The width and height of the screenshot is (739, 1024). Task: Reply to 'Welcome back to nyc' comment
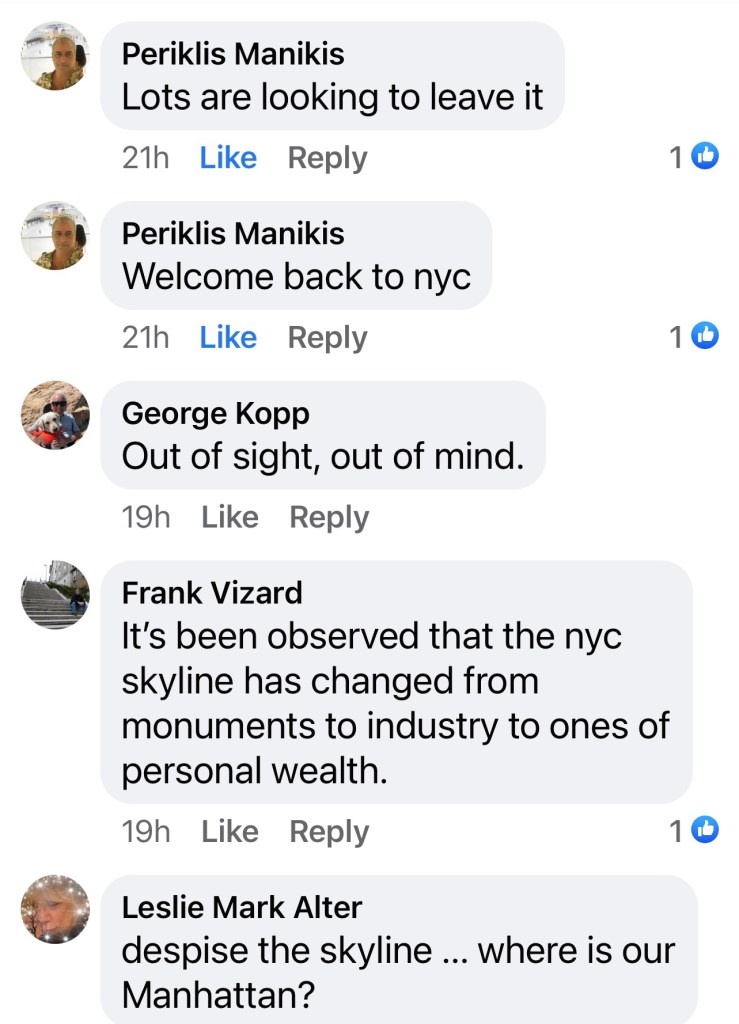[x=327, y=338]
